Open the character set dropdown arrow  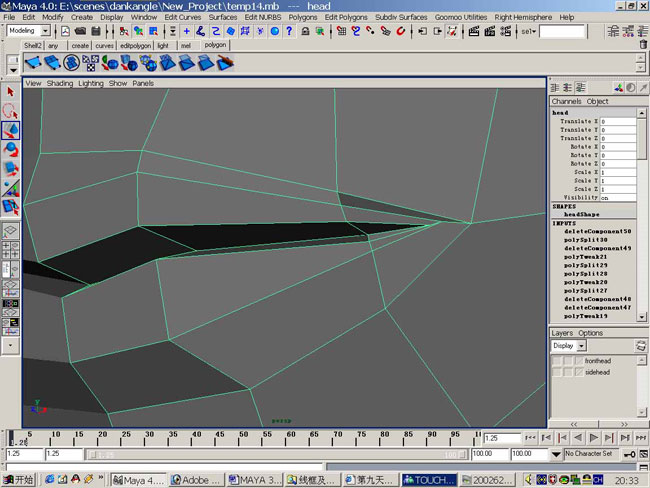click(556, 454)
